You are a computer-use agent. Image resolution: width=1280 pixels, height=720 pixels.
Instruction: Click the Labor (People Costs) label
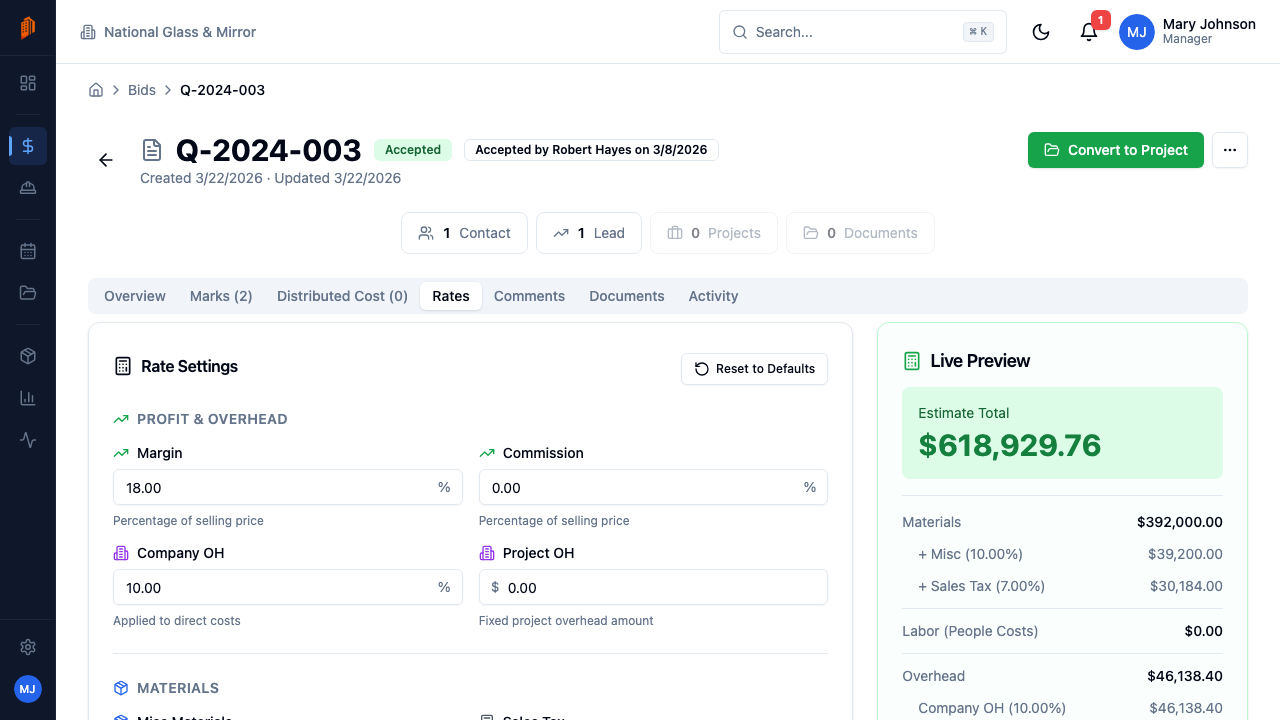coord(970,631)
